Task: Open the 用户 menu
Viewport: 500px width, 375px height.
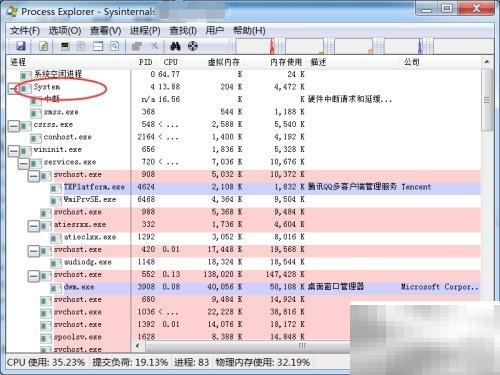Action: (214, 31)
